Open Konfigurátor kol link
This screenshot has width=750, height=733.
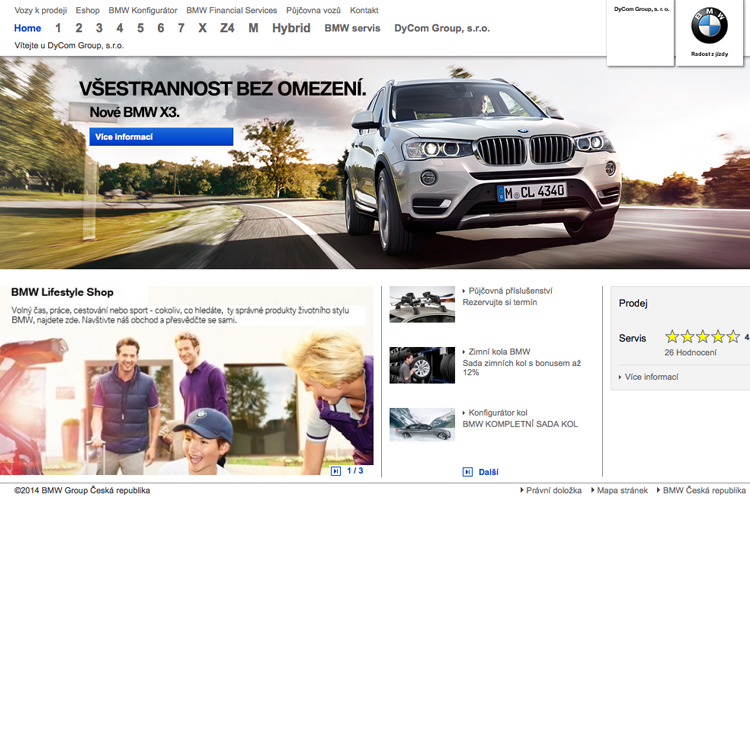click(498, 412)
